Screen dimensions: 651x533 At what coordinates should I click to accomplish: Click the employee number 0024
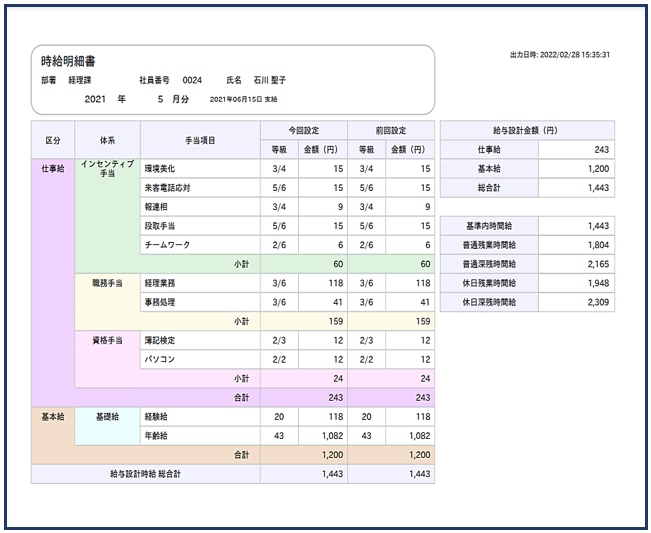(x=192, y=79)
